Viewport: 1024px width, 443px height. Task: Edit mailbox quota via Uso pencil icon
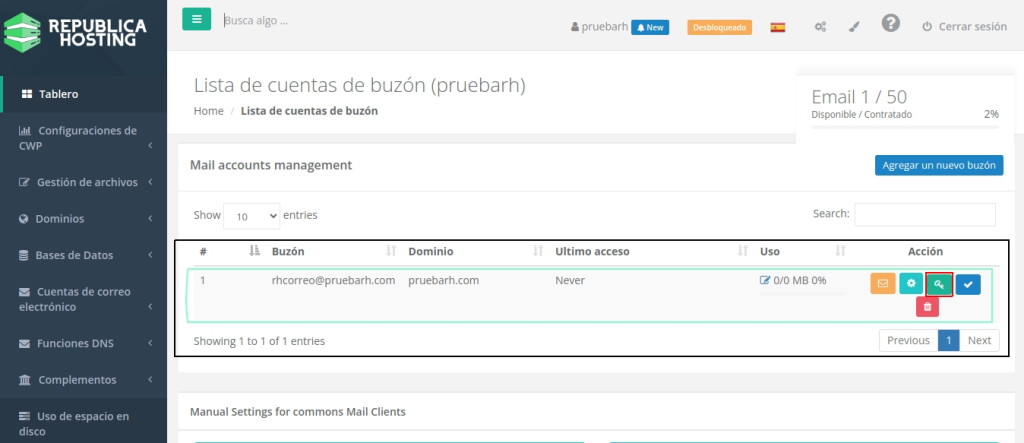pyautogui.click(x=765, y=281)
